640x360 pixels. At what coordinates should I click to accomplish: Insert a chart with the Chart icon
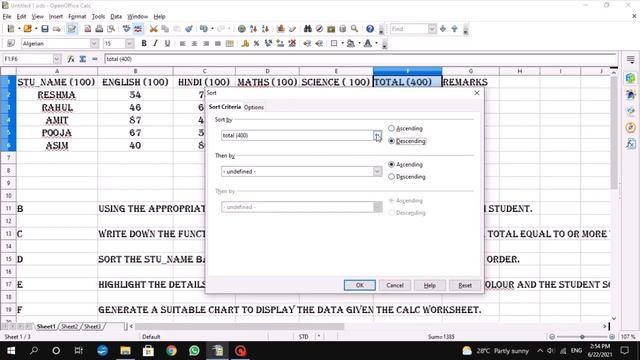click(280, 29)
